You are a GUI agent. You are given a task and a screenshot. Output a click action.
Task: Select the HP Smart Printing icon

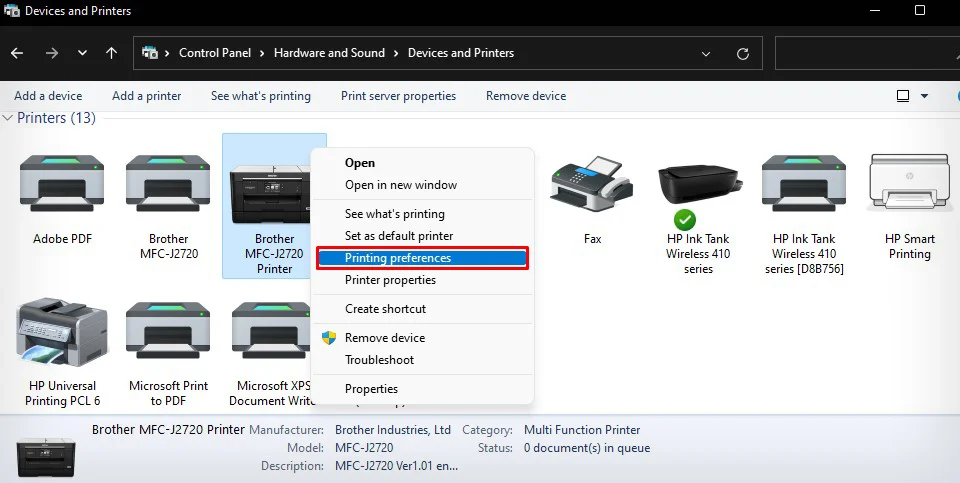[x=908, y=190]
